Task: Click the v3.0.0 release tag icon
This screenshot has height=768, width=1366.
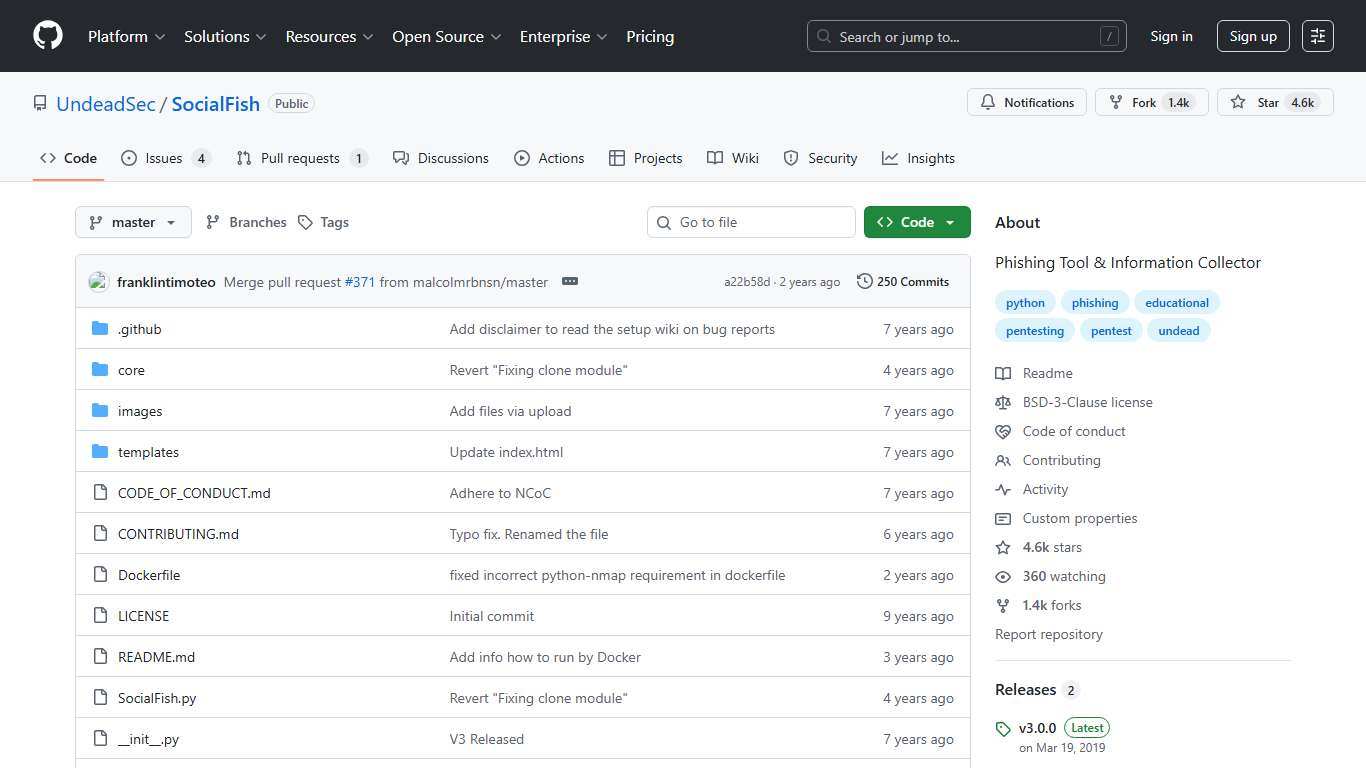Action: coord(1003,728)
